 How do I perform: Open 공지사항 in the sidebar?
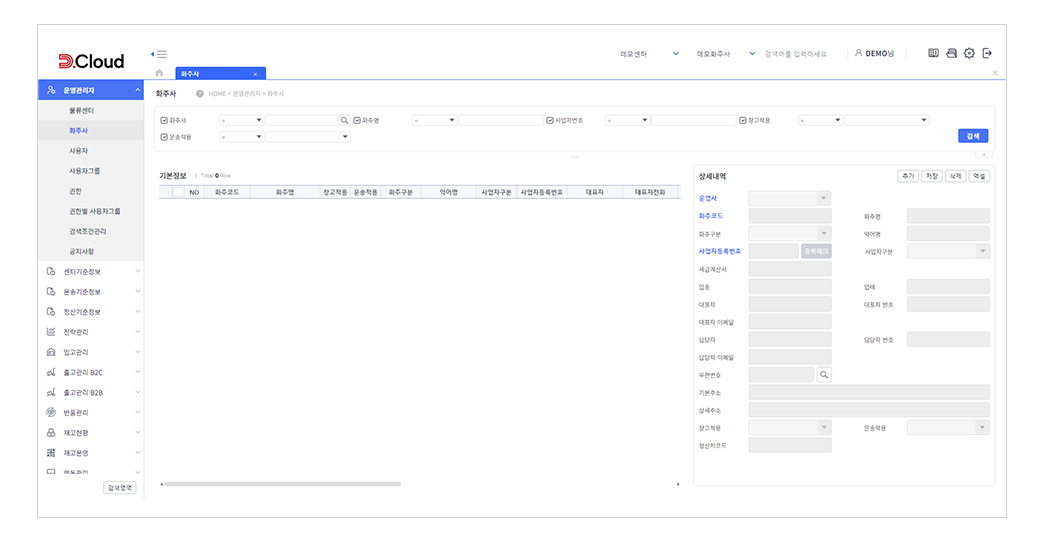(82, 252)
